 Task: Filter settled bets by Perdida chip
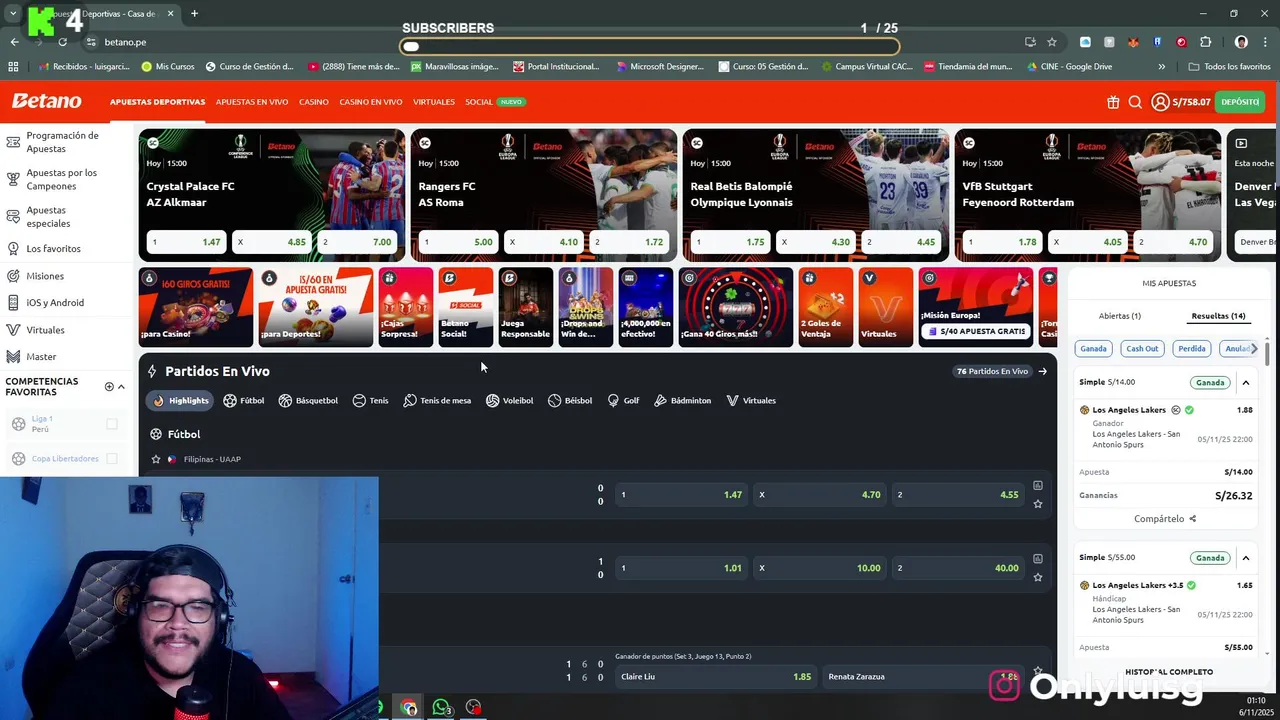point(1191,349)
